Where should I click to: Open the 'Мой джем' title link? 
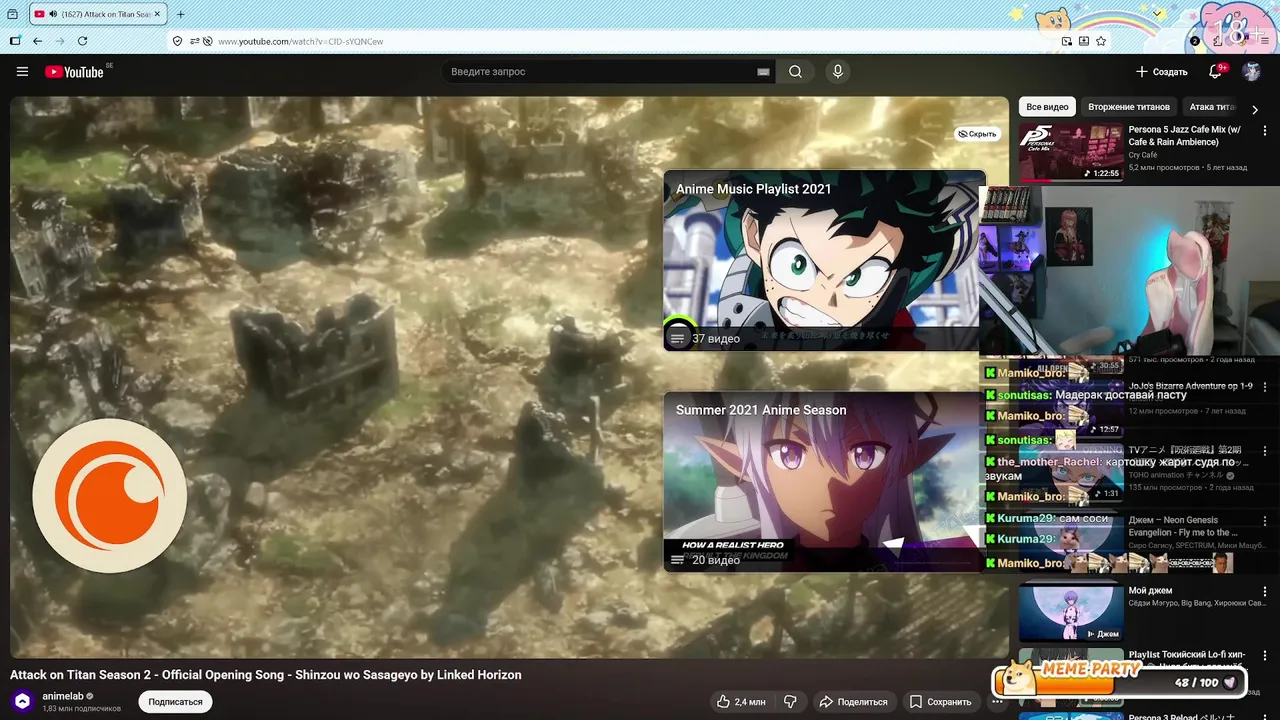[x=1150, y=591]
